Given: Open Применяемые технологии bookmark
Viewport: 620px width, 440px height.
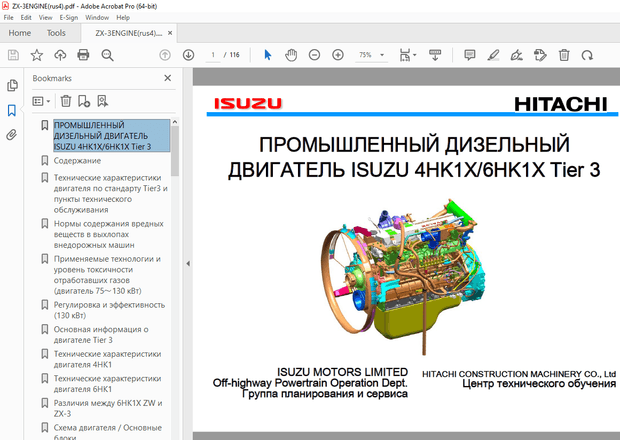Looking at the screenshot, I should pyautogui.click(x=107, y=275).
